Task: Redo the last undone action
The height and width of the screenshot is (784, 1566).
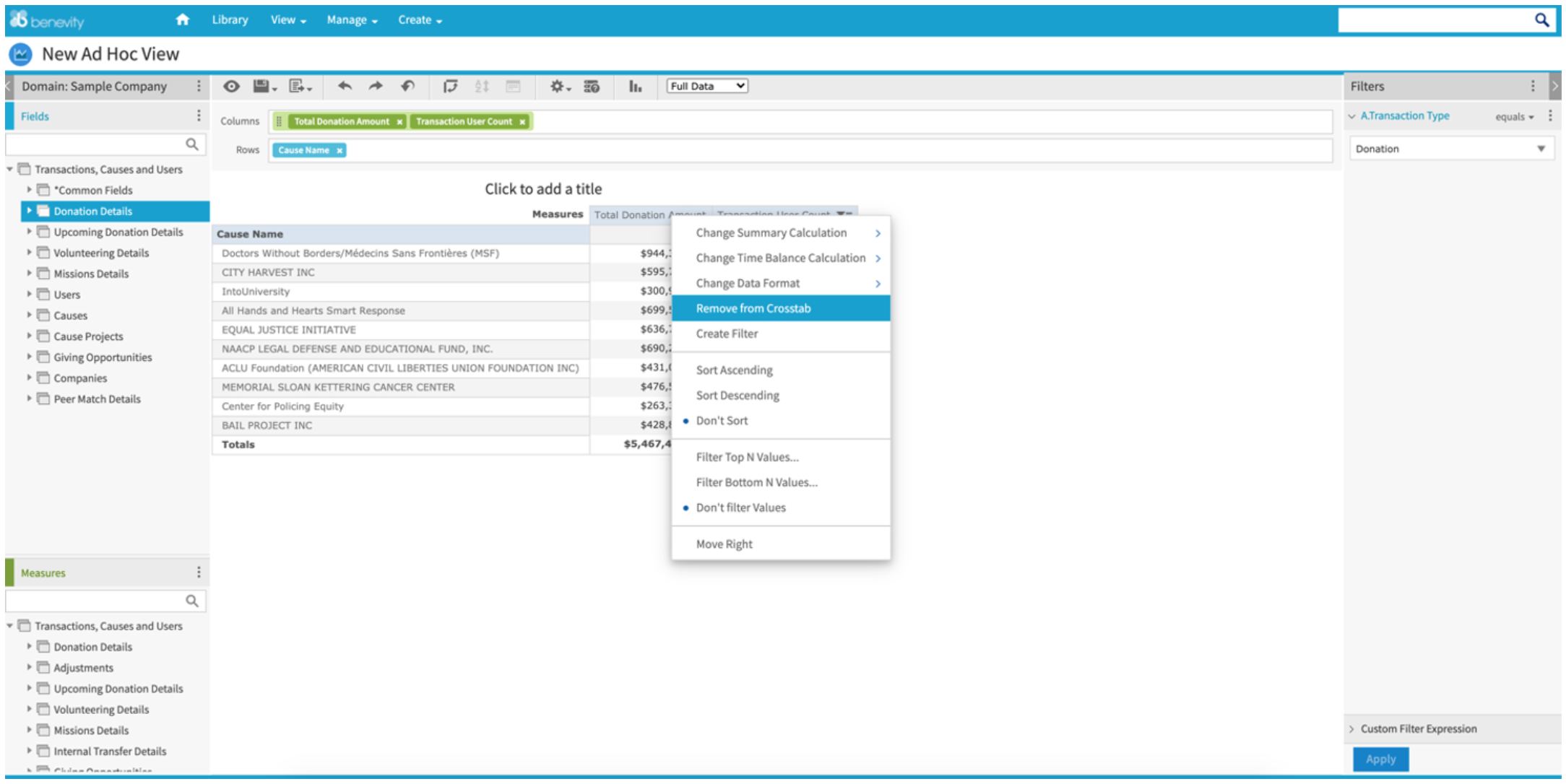Action: (x=376, y=86)
